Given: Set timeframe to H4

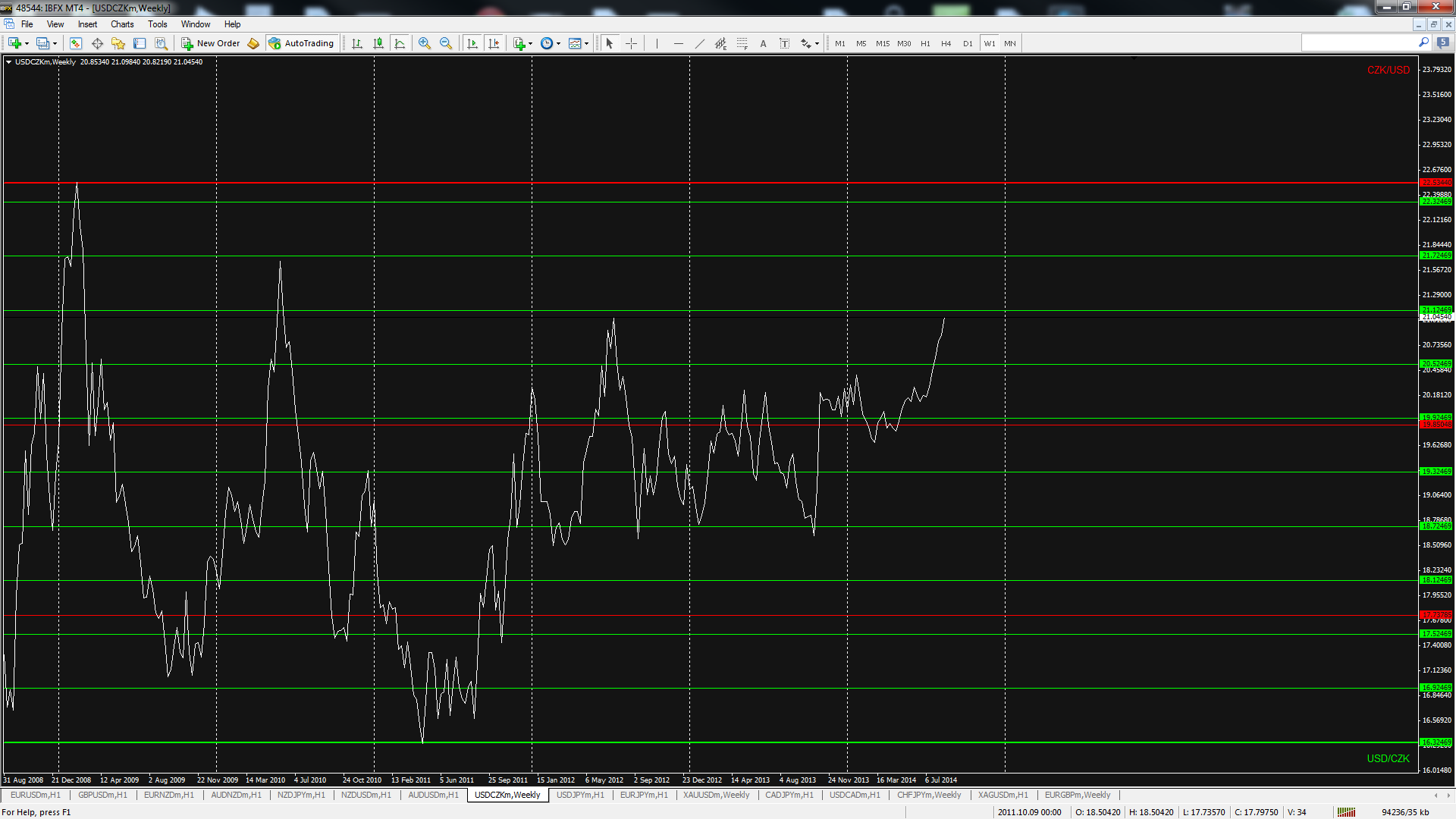Looking at the screenshot, I should pos(946,43).
